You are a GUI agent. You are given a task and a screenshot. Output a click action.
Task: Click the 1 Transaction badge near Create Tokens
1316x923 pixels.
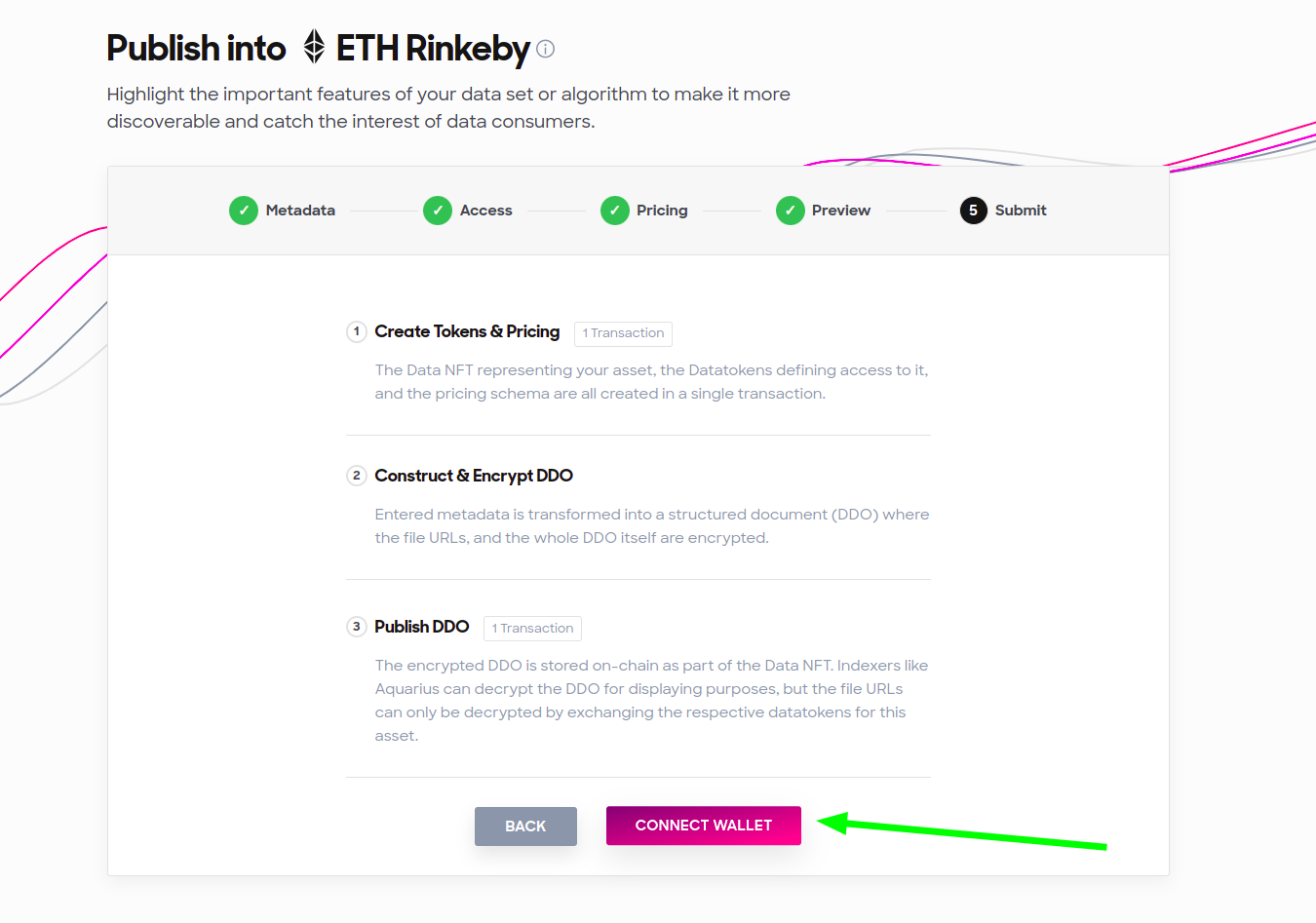(623, 333)
